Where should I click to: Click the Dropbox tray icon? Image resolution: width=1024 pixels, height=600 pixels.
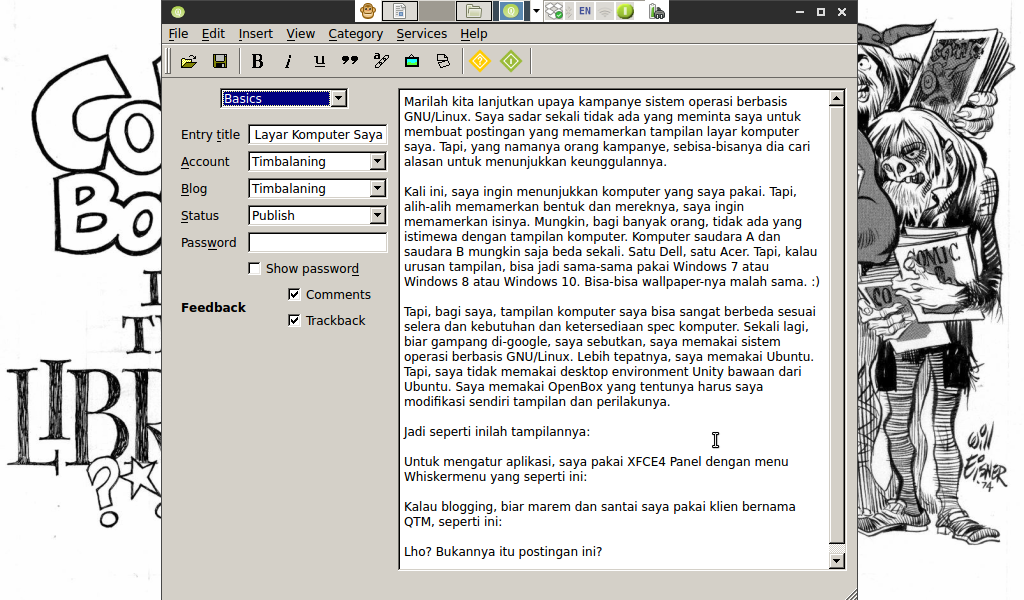(x=554, y=11)
